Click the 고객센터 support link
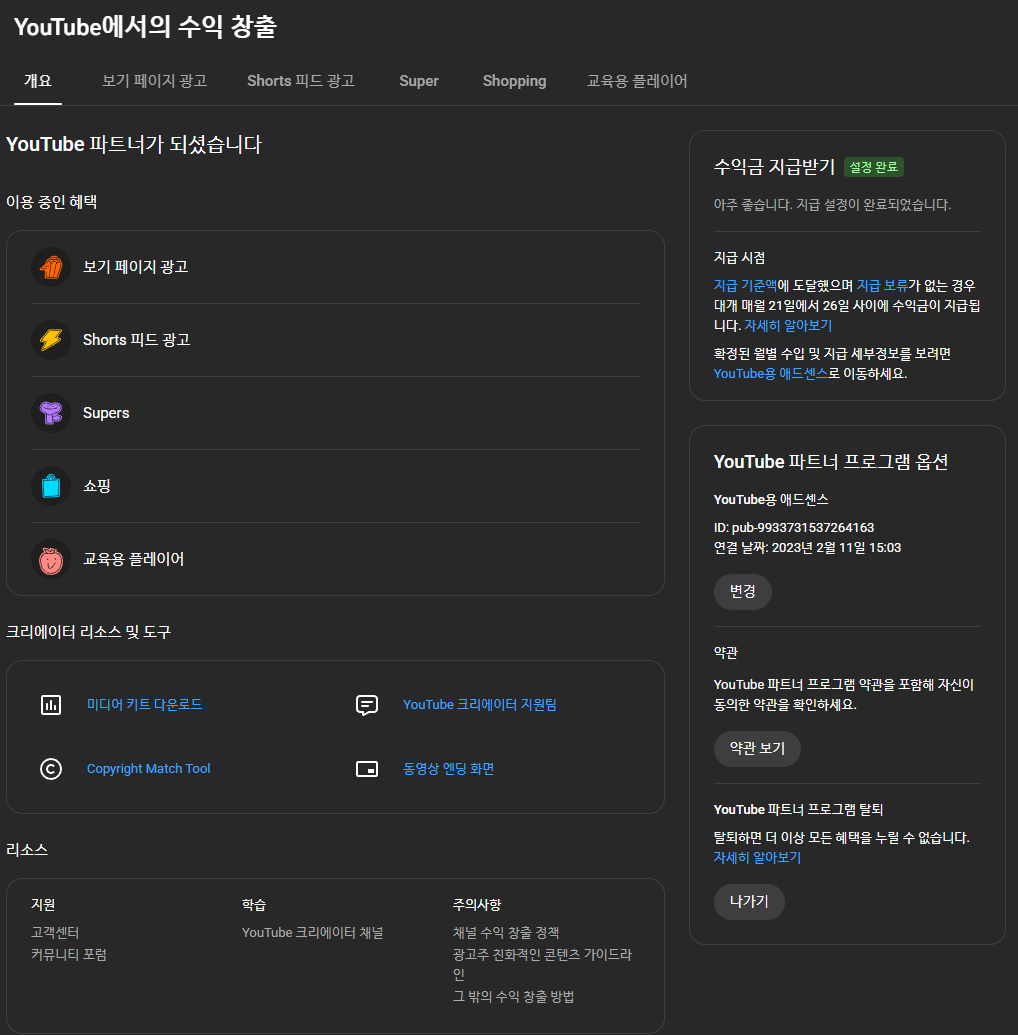The height and width of the screenshot is (1035, 1018). (56, 933)
